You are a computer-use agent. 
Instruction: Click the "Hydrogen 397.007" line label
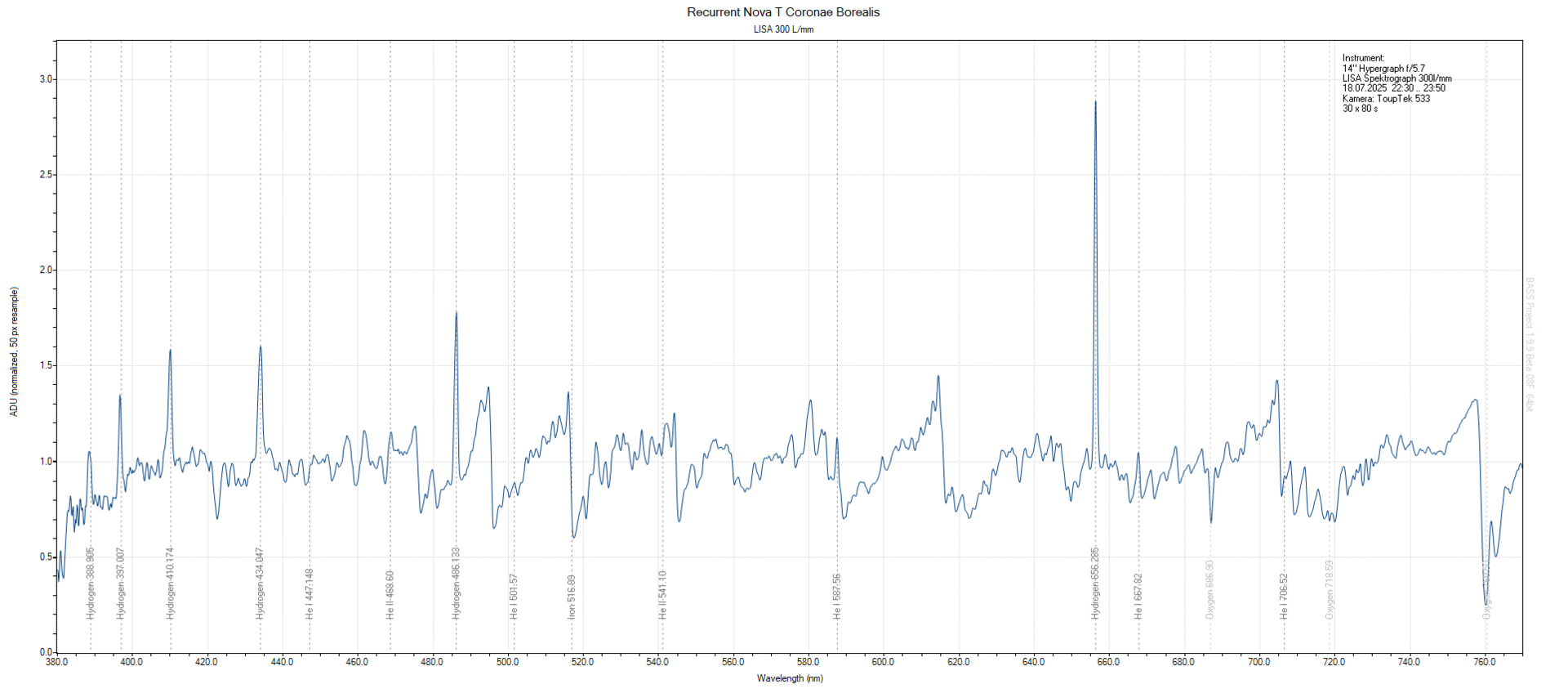pyautogui.click(x=121, y=583)
